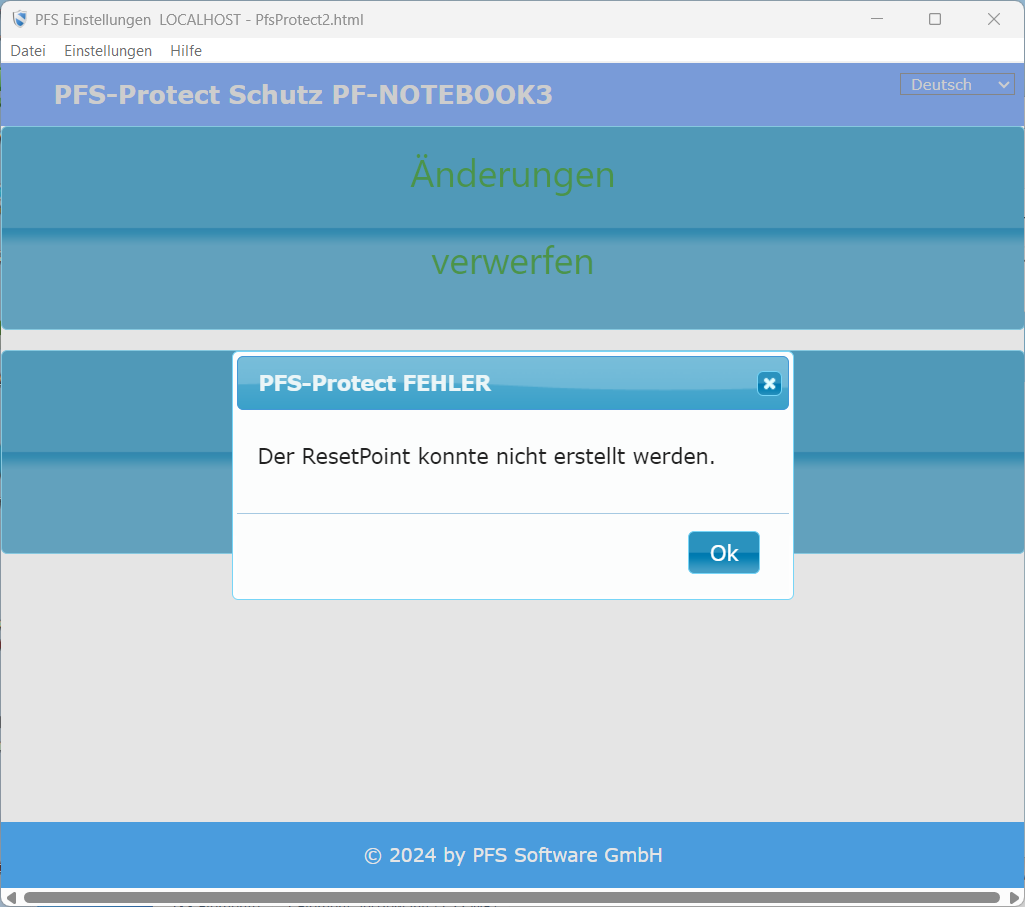Screen dimensions: 1025x907
Task: Click the panel partly hidden behind the dialog
Action: point(120,452)
